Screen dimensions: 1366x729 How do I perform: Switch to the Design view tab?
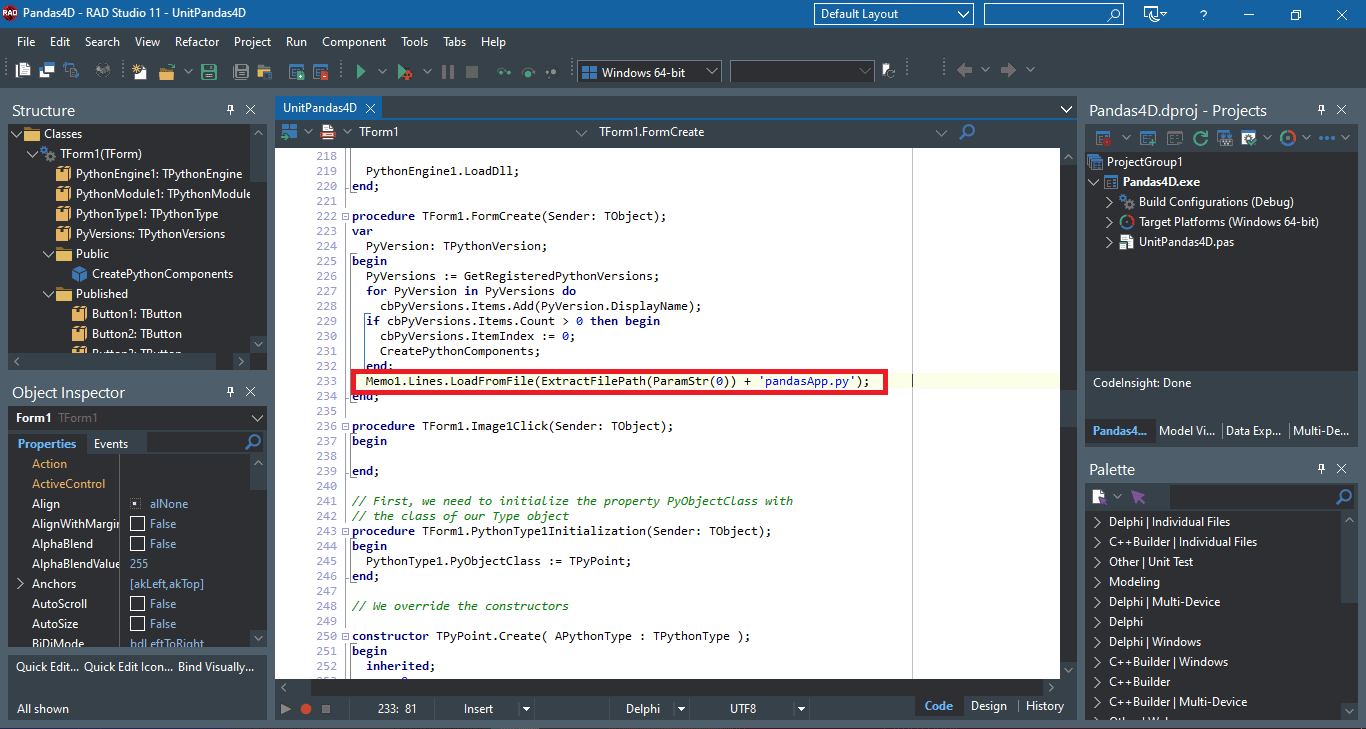[989, 706]
